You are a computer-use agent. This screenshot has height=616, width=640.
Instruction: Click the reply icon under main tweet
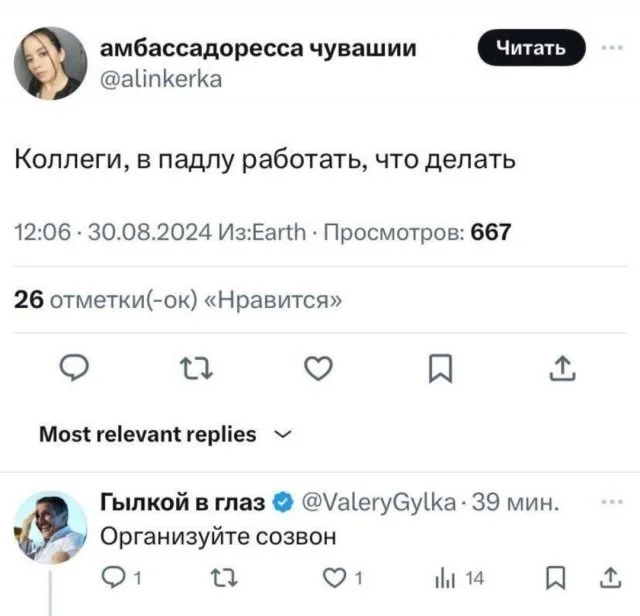pyautogui.click(x=74, y=374)
